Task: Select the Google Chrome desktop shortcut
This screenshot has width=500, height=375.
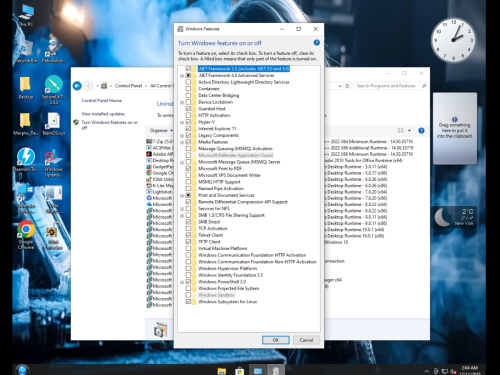Action: click(x=26, y=235)
